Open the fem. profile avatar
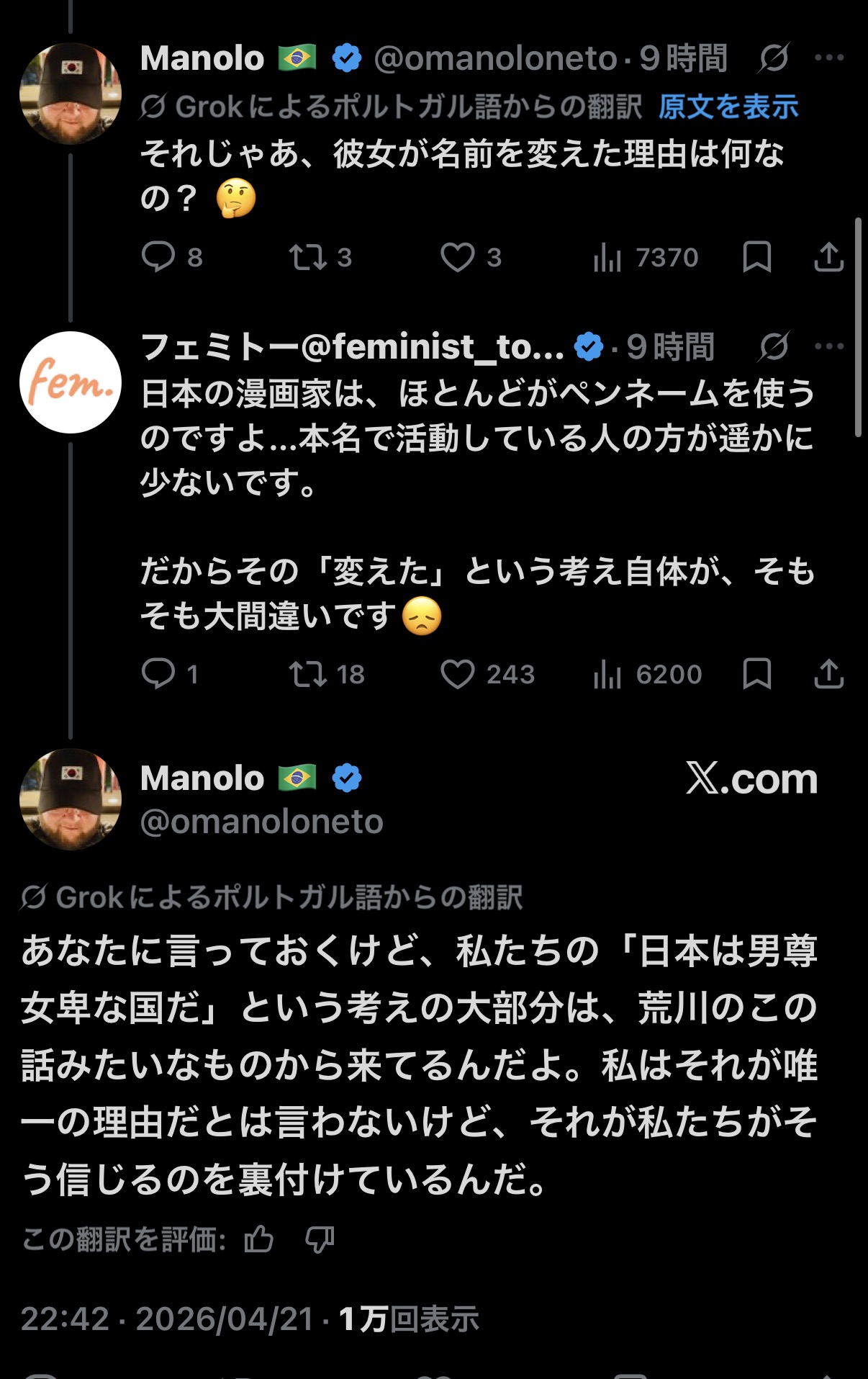This screenshot has height=1379, width=868. click(71, 382)
